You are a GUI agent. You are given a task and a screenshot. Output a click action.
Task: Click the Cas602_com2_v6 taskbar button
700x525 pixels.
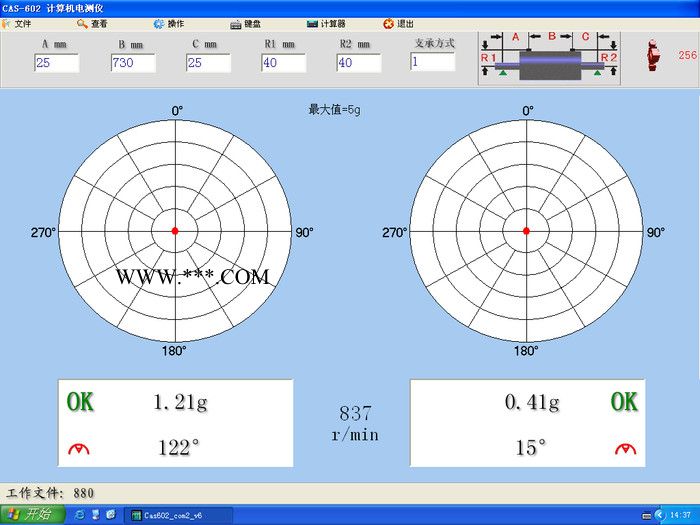tap(175, 515)
